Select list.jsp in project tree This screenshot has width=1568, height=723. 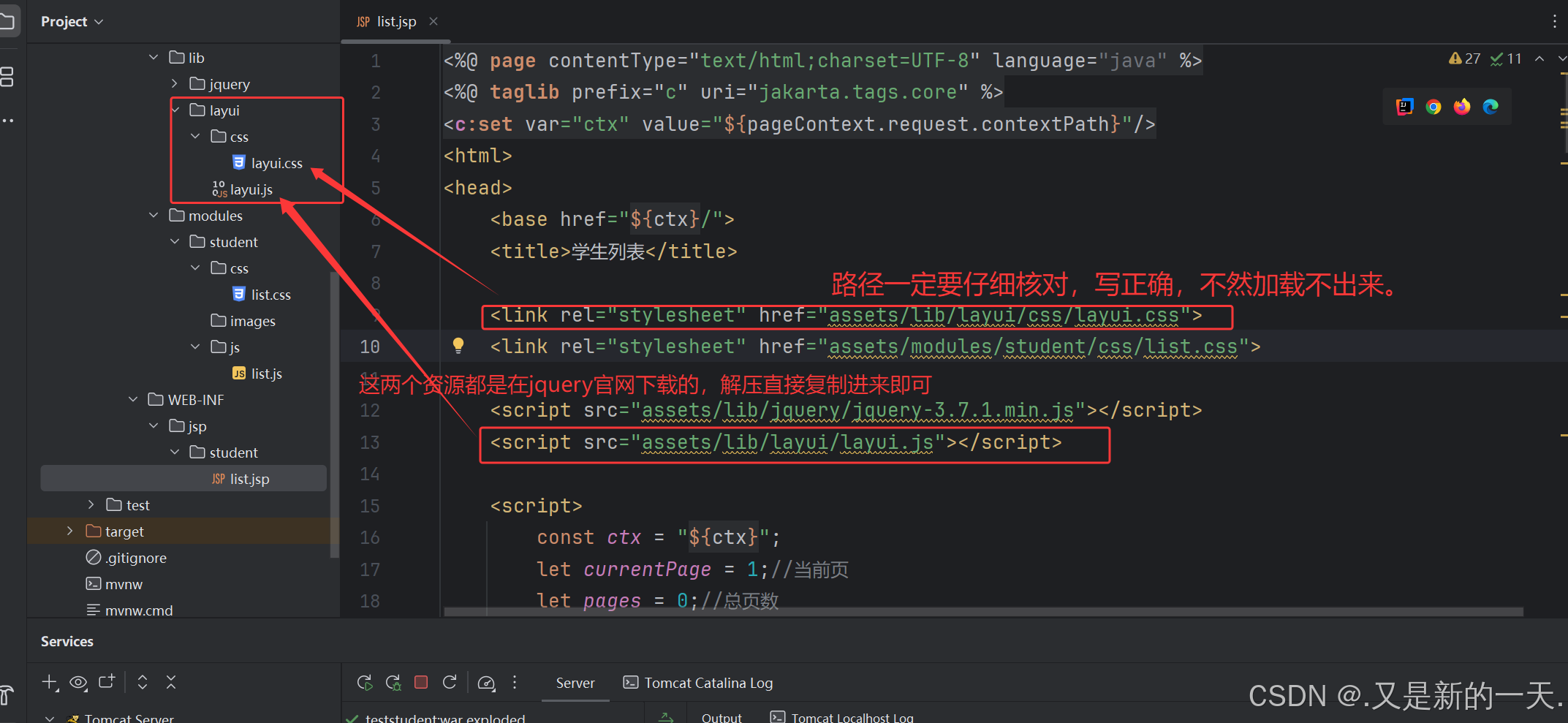183,478
